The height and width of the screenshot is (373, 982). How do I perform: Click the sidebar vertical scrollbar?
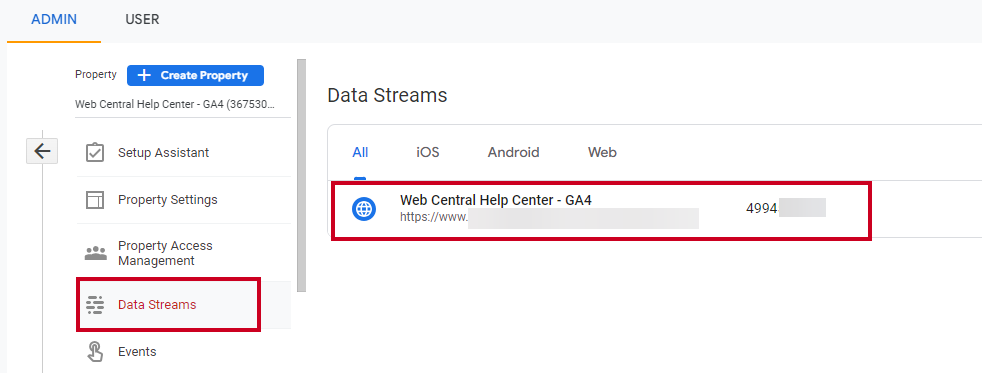301,175
